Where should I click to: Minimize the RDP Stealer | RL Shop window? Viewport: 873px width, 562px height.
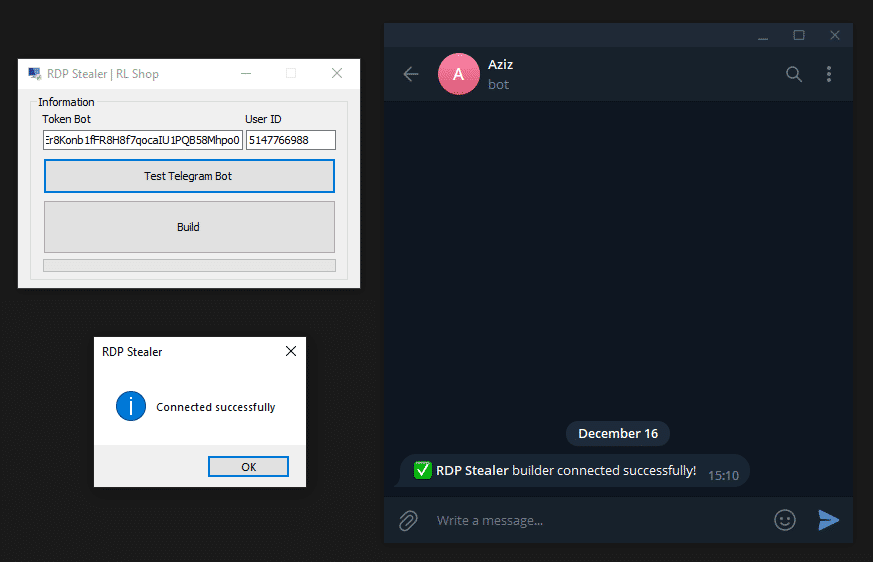click(x=246, y=74)
